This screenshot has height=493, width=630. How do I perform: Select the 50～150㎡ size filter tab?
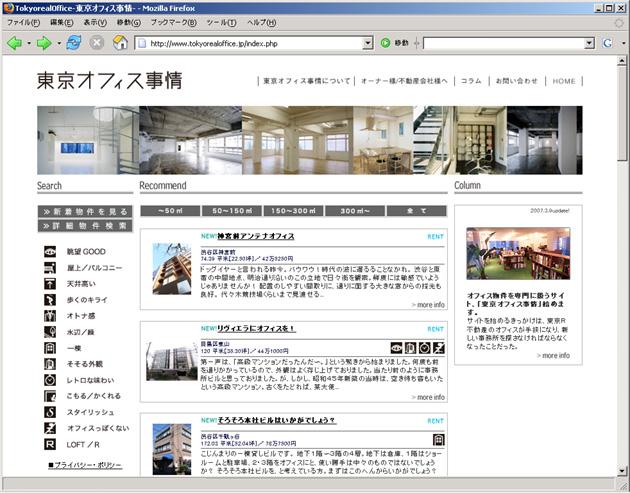[x=229, y=211]
